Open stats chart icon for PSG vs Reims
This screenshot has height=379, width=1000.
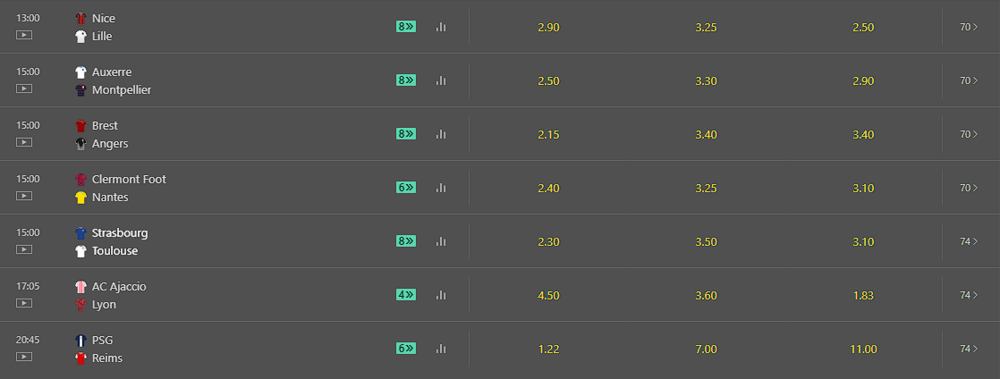[x=441, y=348]
